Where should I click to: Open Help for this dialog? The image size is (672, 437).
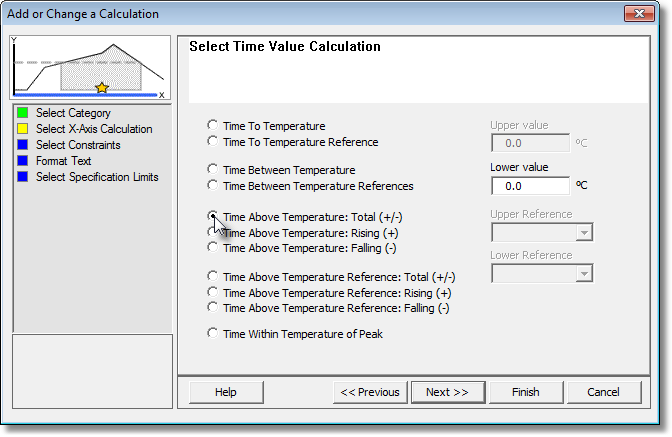click(x=226, y=392)
